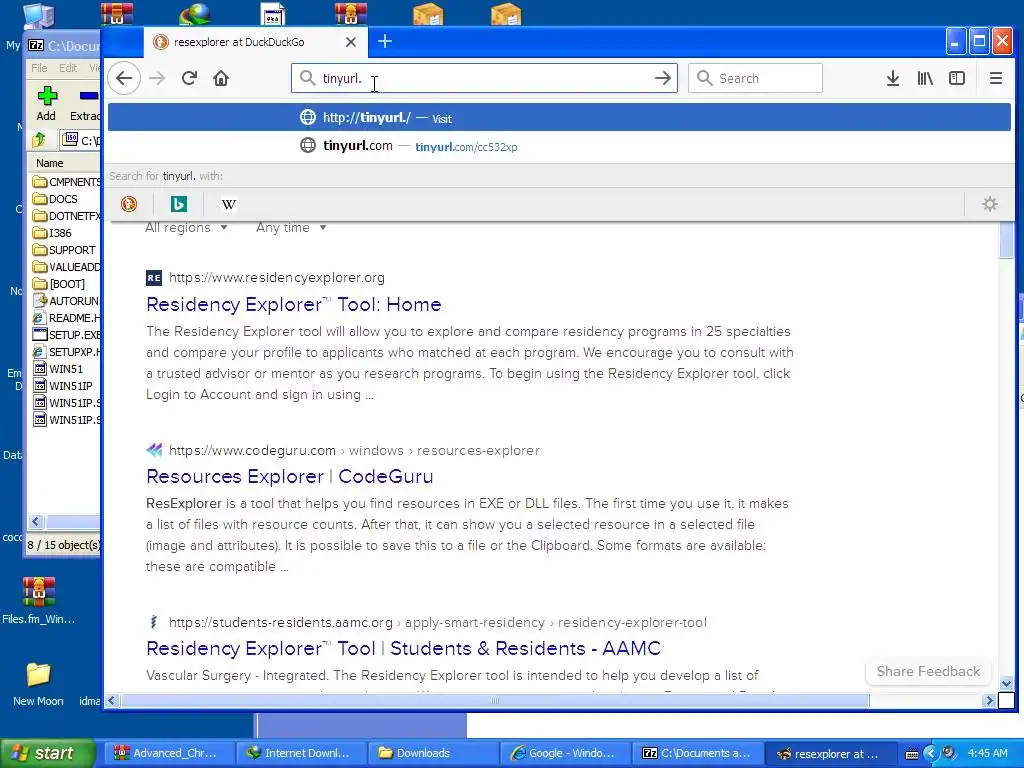Screen dimensions: 1024x768
Task: Click the Start button
Action: pyautogui.click(x=47, y=753)
